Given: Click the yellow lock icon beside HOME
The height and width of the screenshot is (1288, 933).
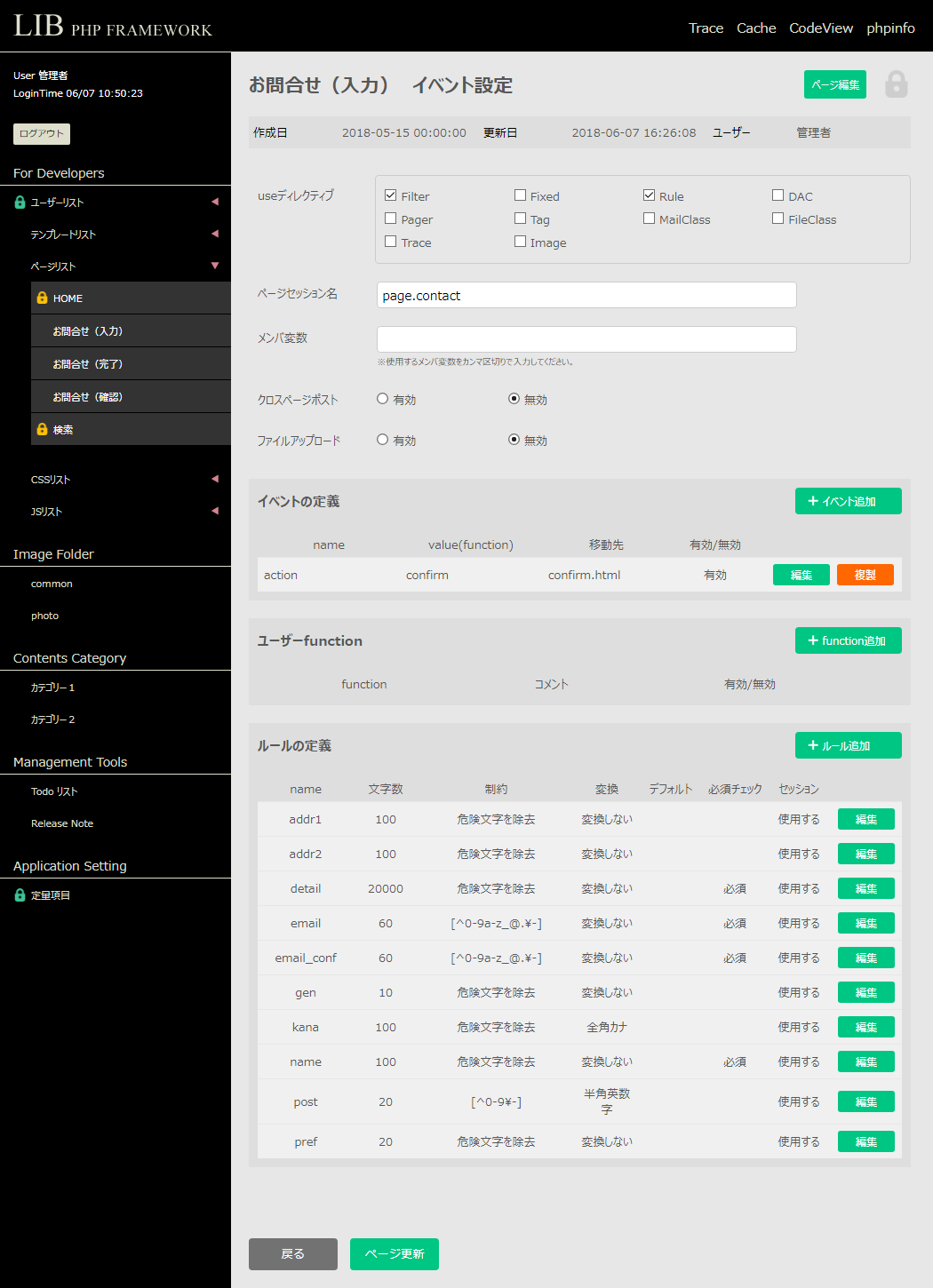Looking at the screenshot, I should 42,298.
